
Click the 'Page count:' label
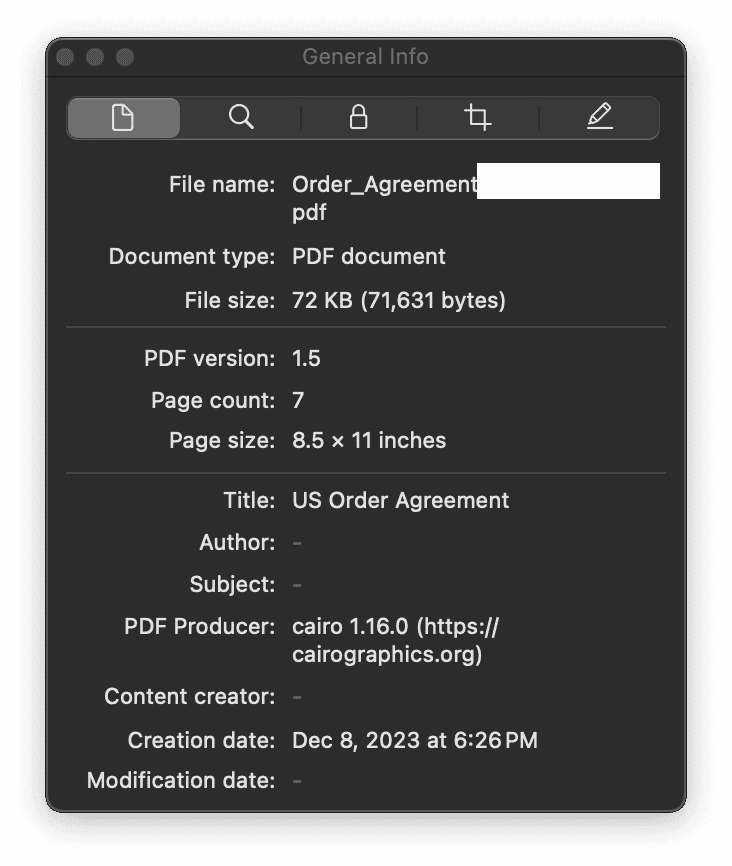(213, 401)
